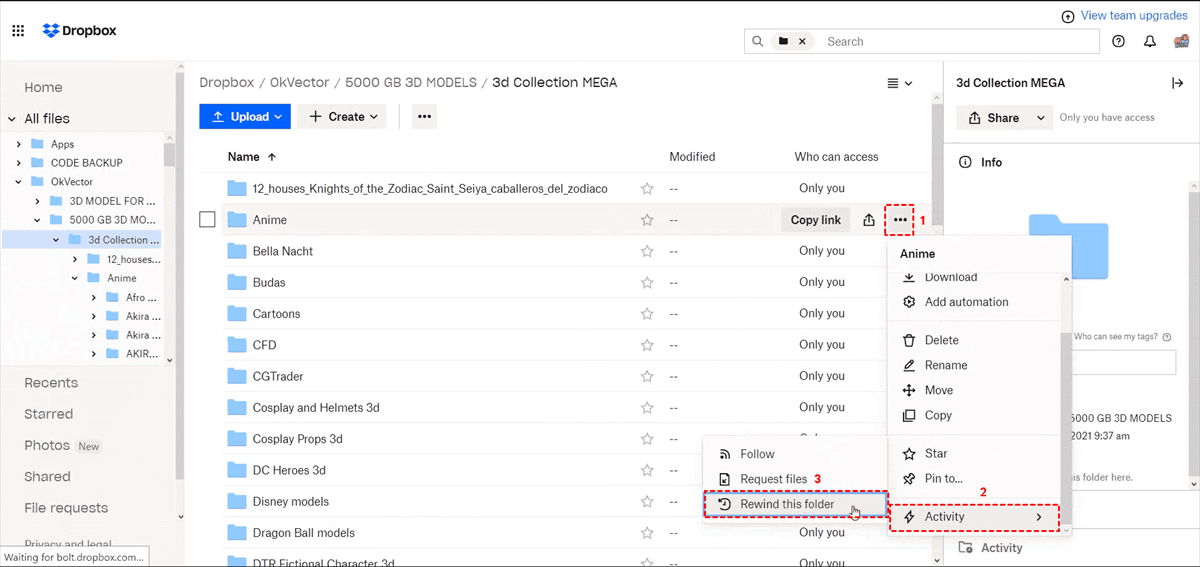This screenshot has height=567, width=1200.
Task: Open Activity section in the details panel
Action: point(1001,548)
